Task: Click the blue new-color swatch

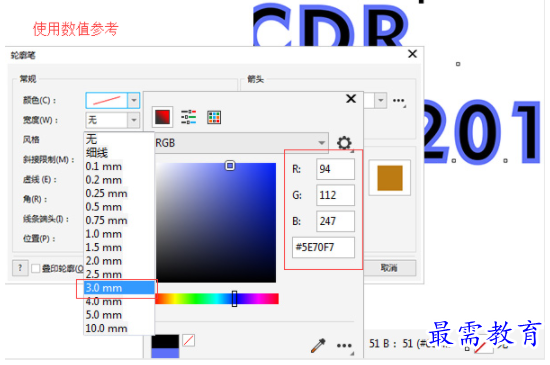Action: (165, 353)
